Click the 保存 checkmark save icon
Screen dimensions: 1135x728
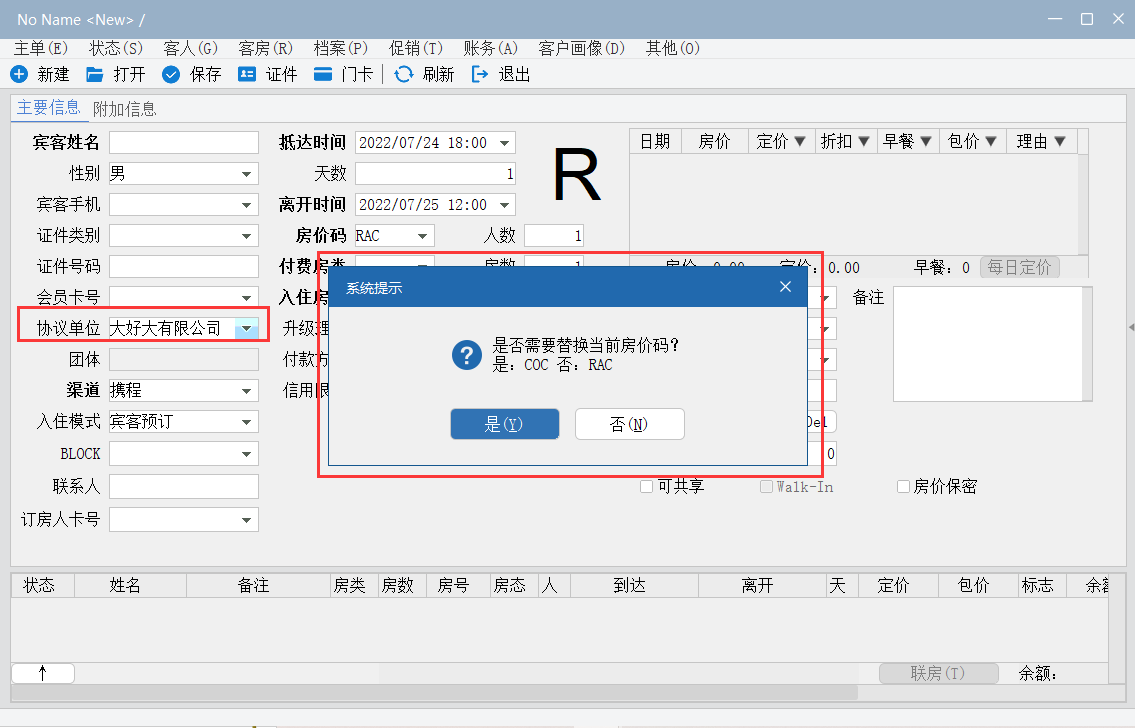tap(171, 74)
